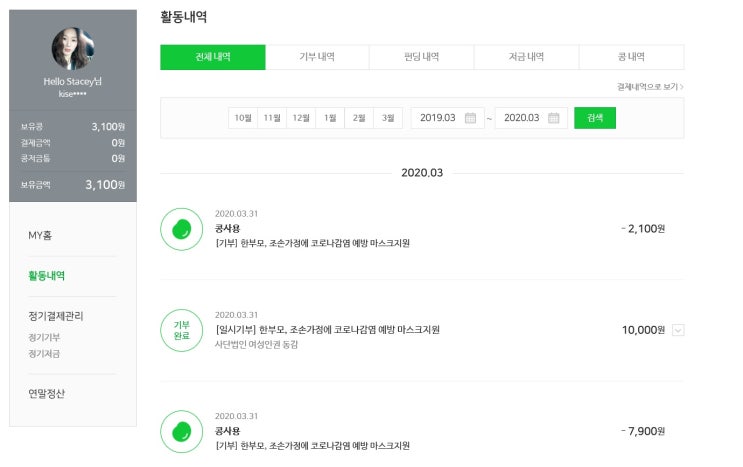Open 연말정산 in sidebar
The image size is (743, 467).
47,394
